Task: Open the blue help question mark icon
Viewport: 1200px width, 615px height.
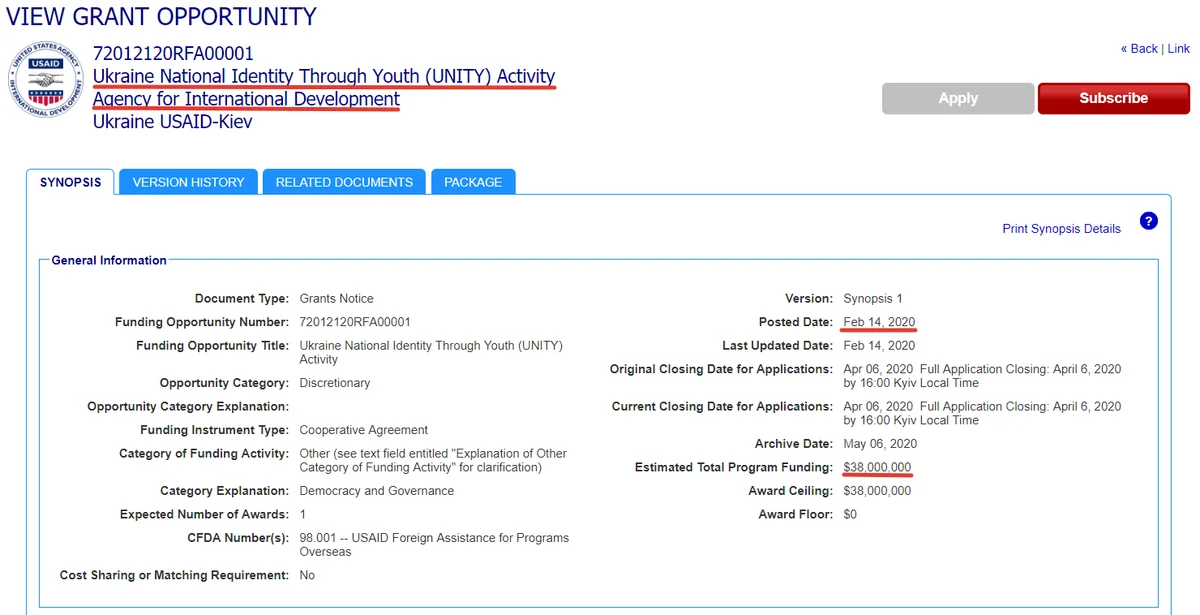Action: (1148, 221)
